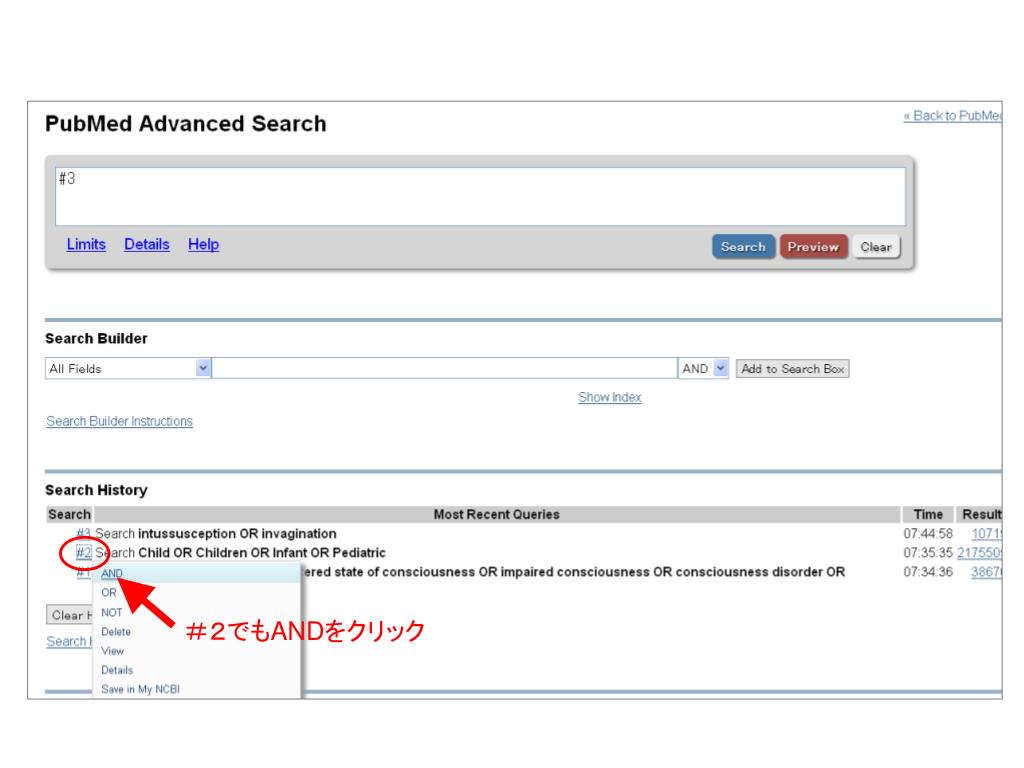Click inside the main query text box containing #3
Image resolution: width=1024 pixels, height=768 pixels.
click(x=481, y=197)
